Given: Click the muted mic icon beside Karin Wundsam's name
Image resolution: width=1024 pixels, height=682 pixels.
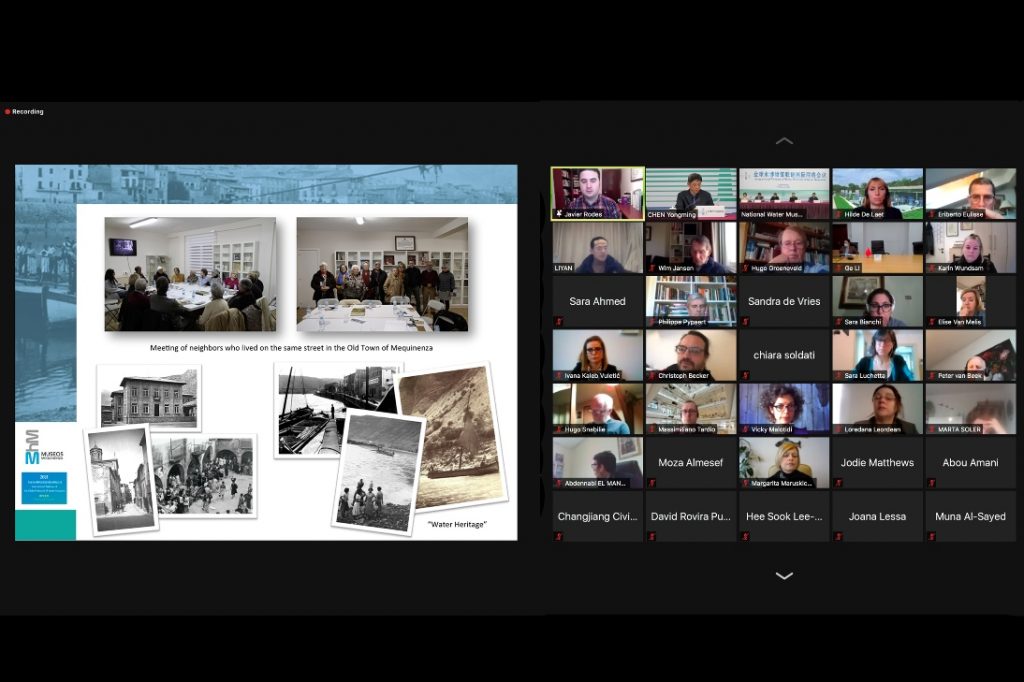Looking at the screenshot, I should [932, 268].
